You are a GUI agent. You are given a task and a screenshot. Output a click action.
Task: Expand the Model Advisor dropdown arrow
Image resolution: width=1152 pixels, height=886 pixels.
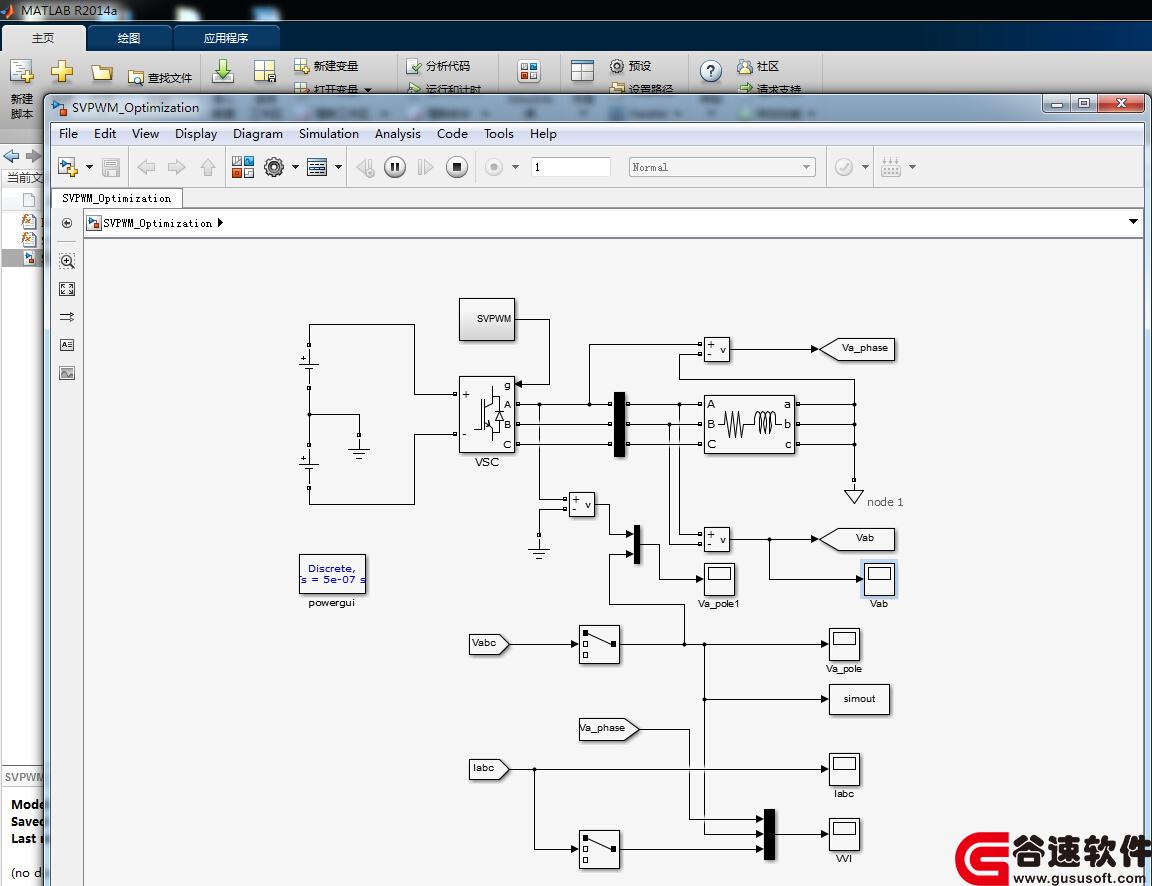click(x=865, y=168)
